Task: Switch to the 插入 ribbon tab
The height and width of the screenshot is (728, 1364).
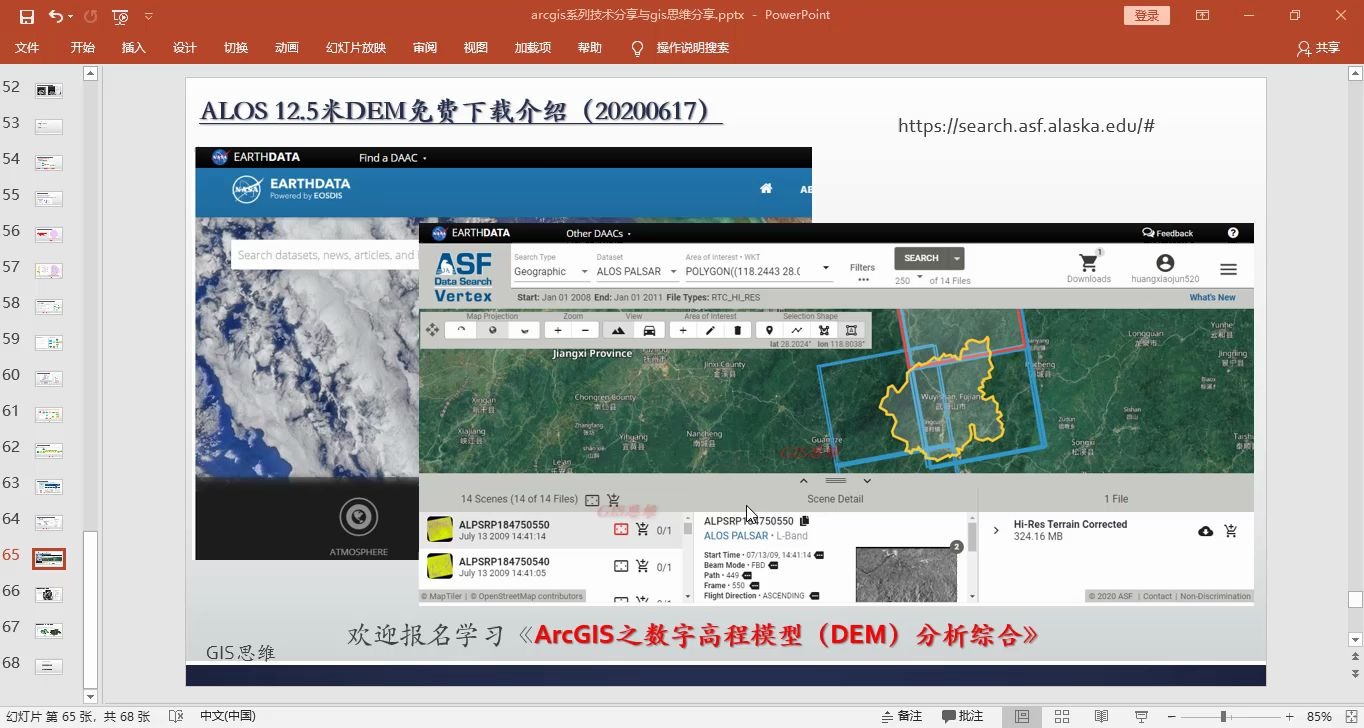Action: pos(133,48)
